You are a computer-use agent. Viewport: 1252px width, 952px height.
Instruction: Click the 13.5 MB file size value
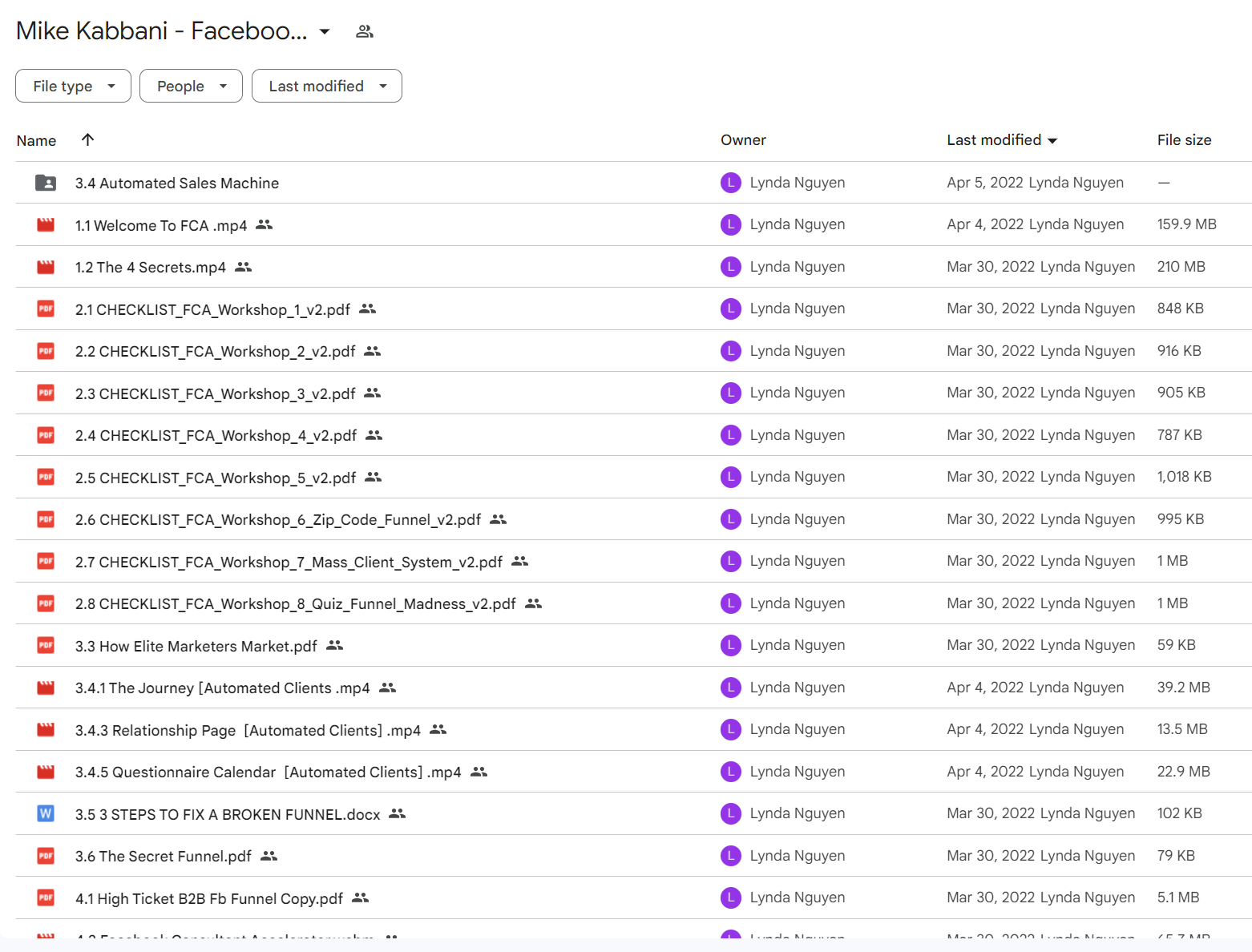tap(1182, 729)
